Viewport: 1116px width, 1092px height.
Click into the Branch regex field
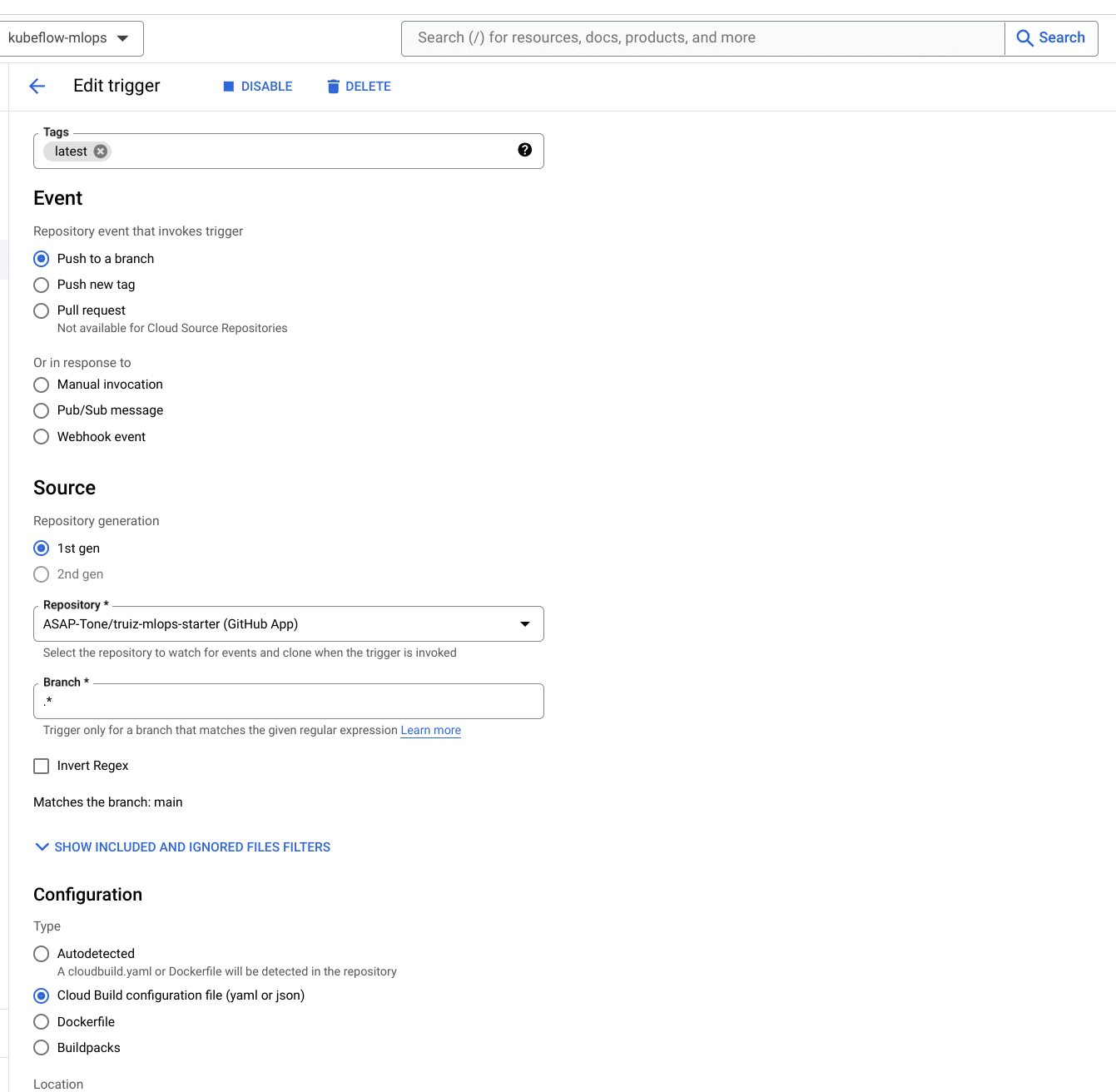(x=288, y=702)
